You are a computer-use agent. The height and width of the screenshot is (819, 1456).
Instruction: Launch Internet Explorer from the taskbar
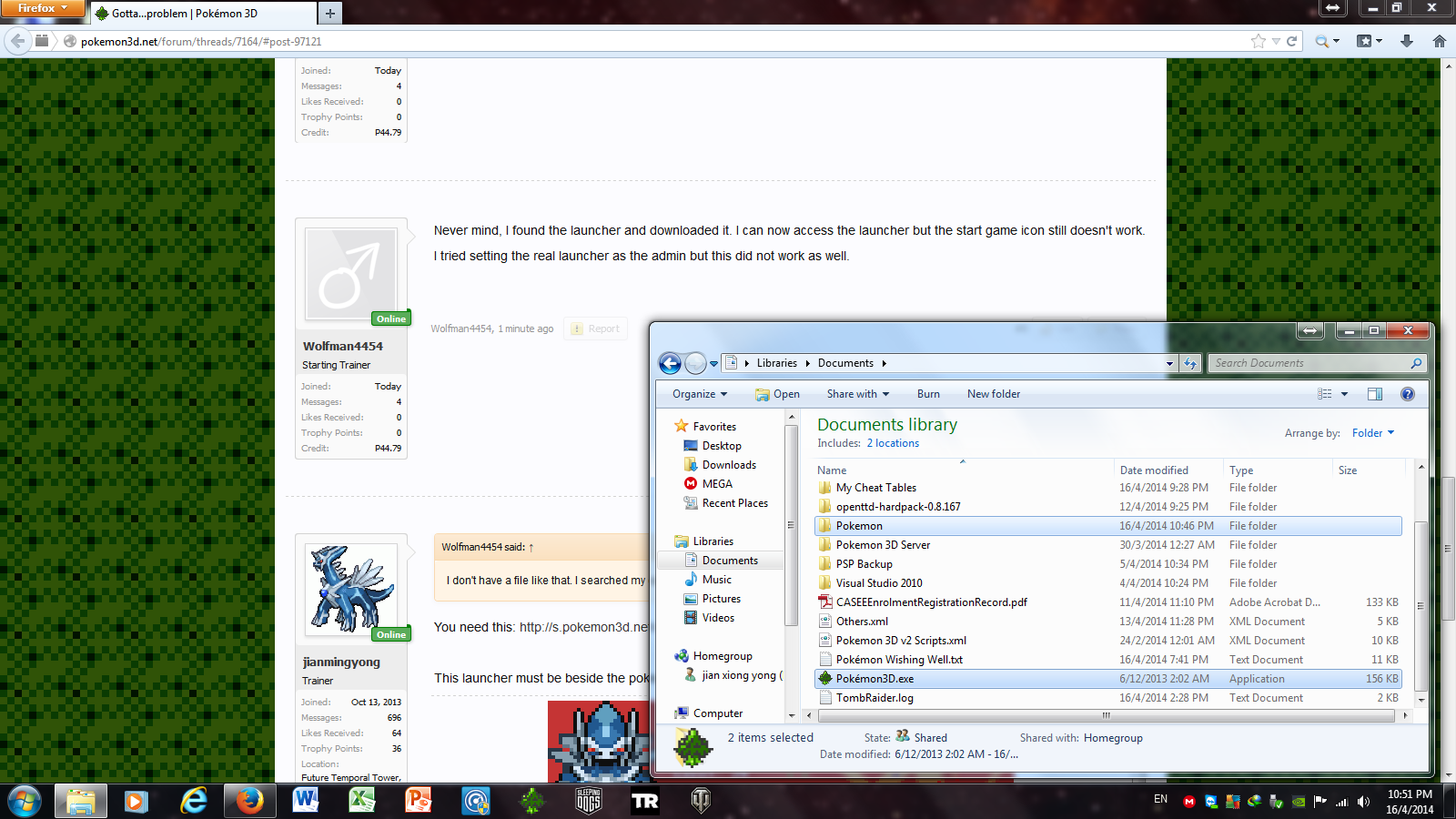[193, 801]
